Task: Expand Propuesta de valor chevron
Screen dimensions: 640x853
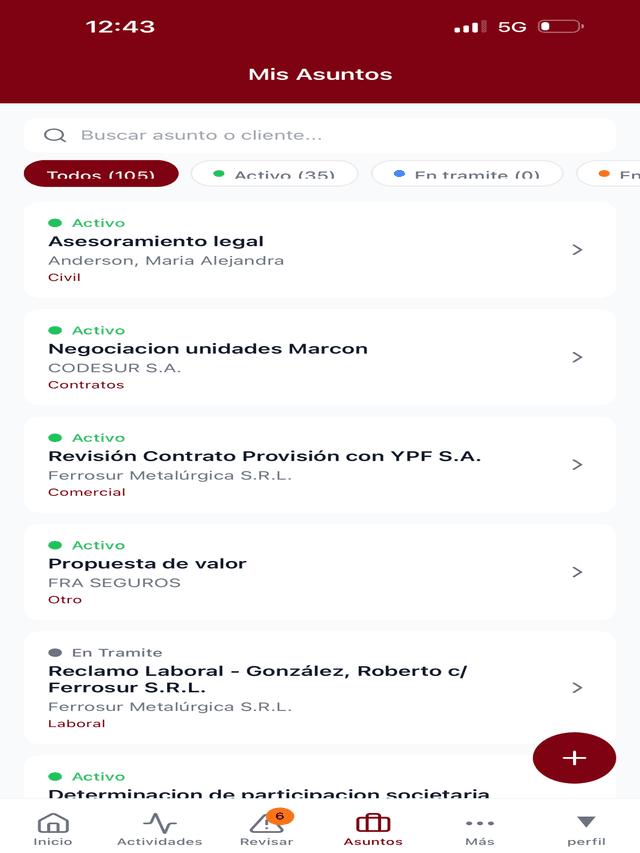Action: pyautogui.click(x=577, y=572)
